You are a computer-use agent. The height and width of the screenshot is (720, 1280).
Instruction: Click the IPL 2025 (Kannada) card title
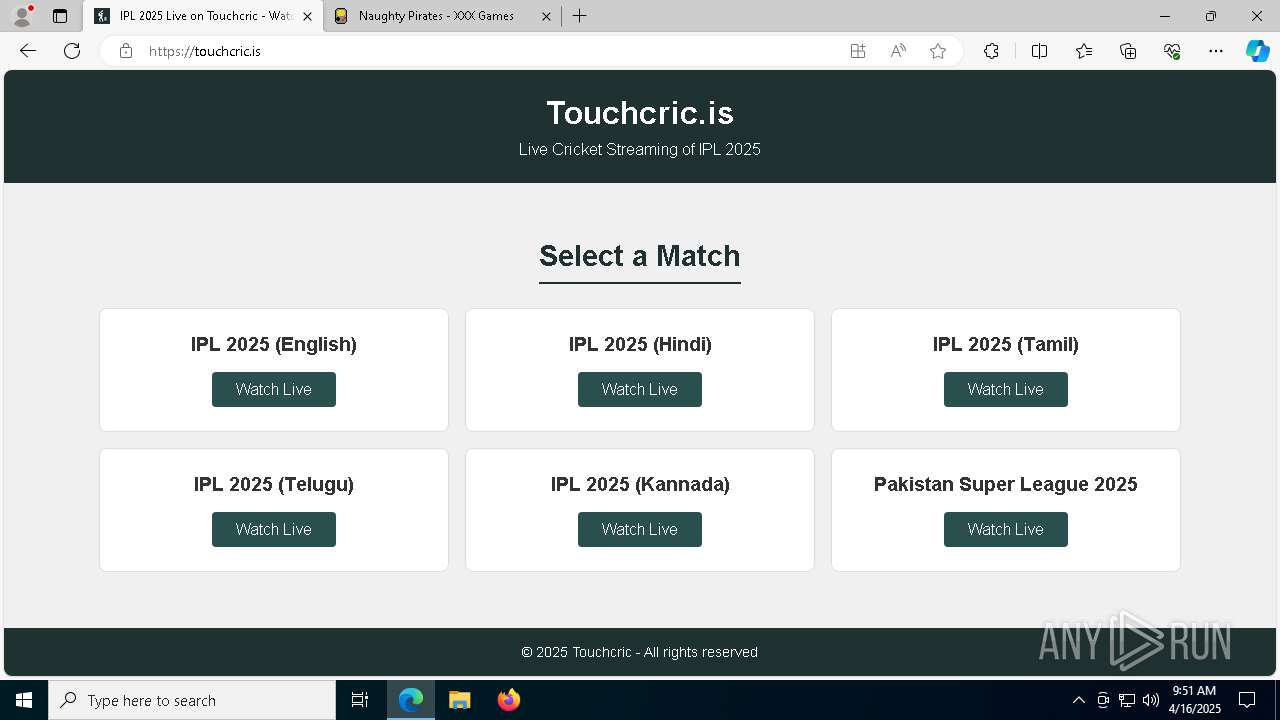point(640,484)
